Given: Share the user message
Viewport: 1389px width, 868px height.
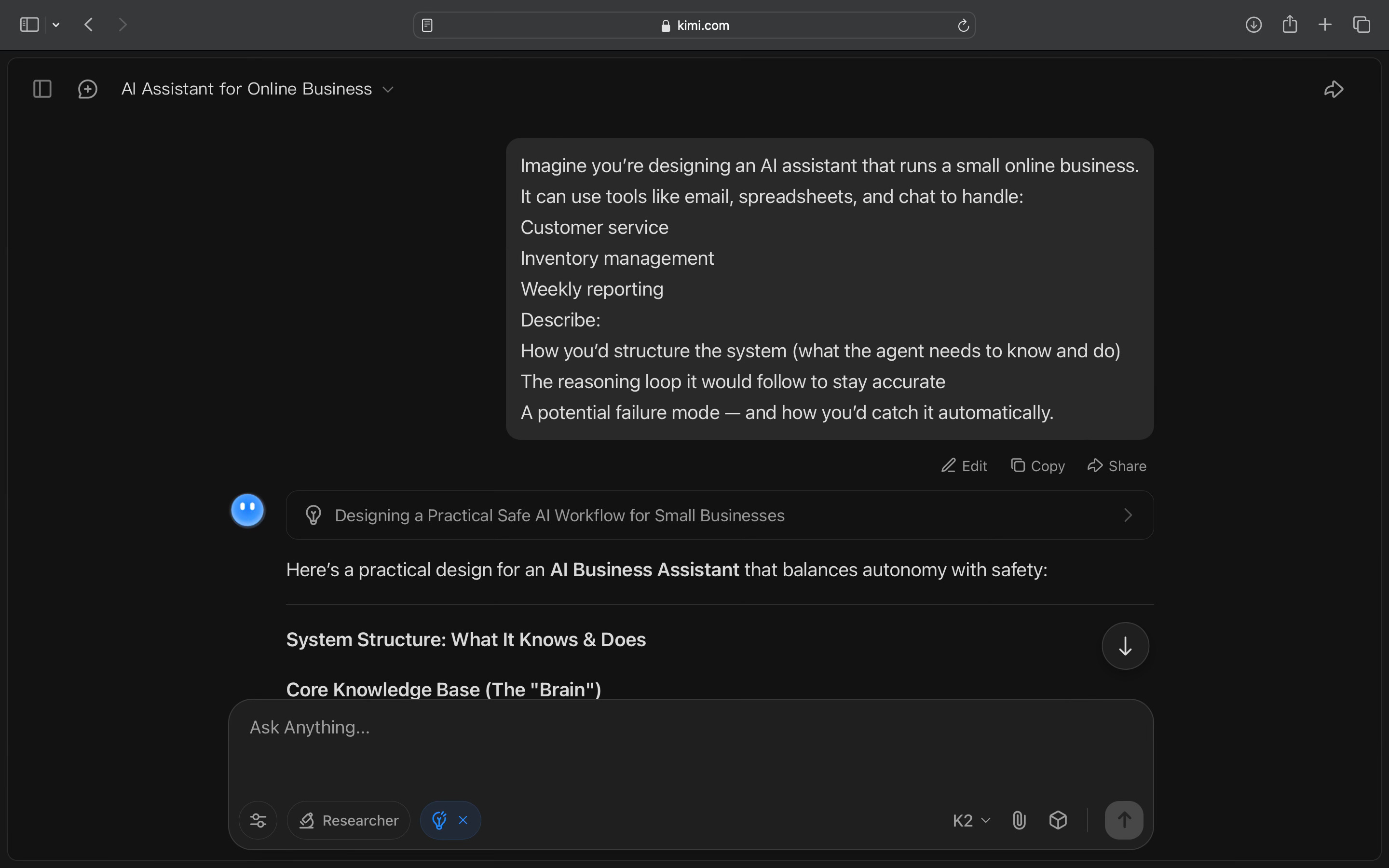Looking at the screenshot, I should pyautogui.click(x=1117, y=465).
